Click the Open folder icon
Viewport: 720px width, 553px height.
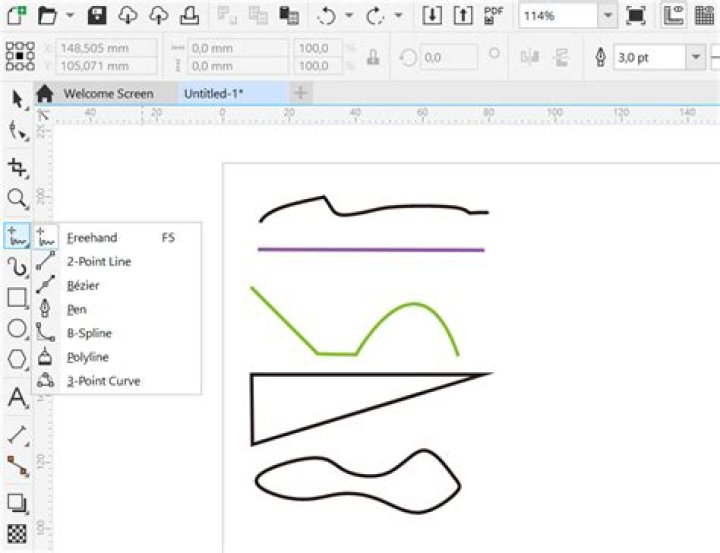pos(47,16)
